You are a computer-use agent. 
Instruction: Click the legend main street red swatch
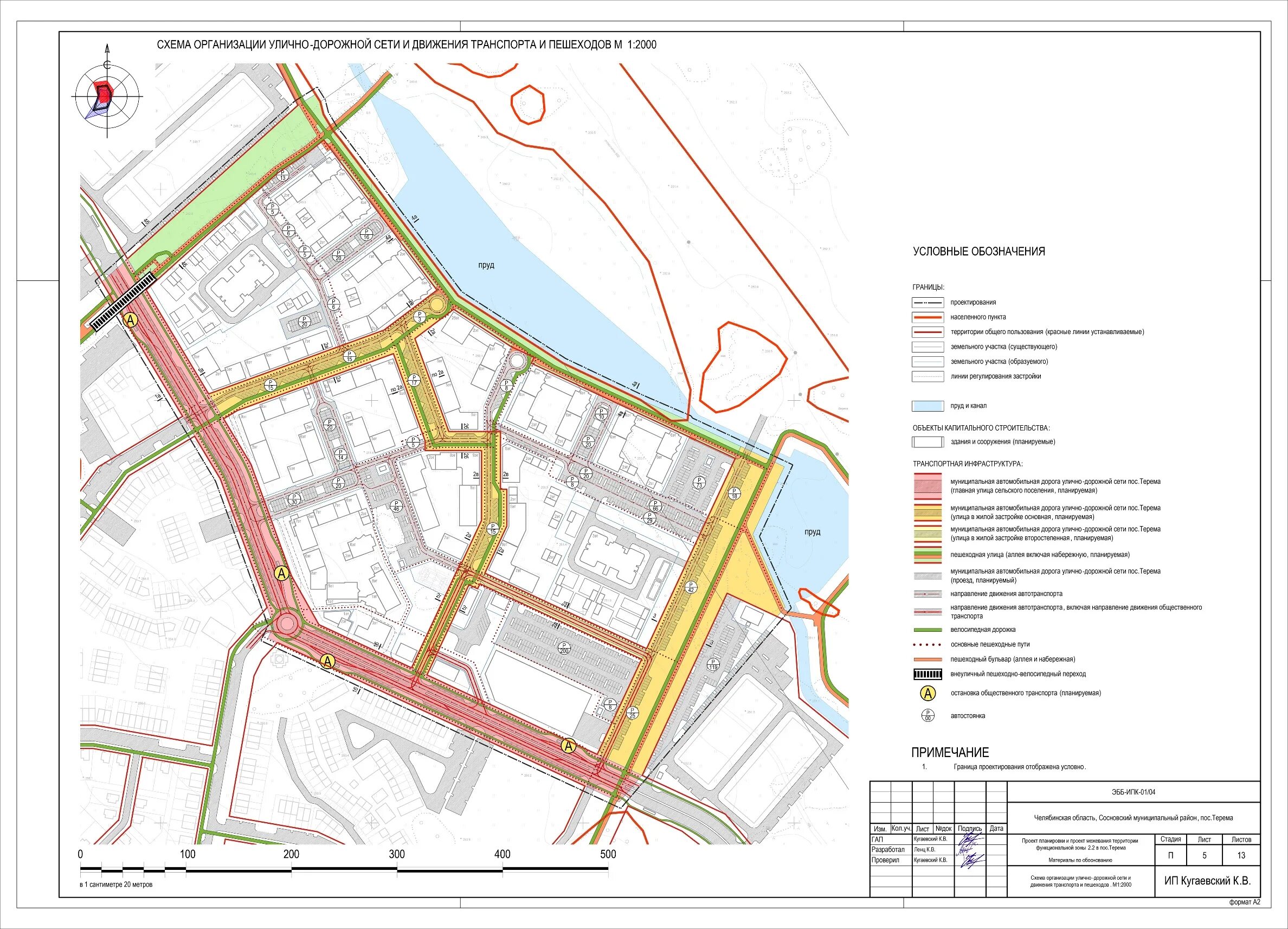coord(928,486)
